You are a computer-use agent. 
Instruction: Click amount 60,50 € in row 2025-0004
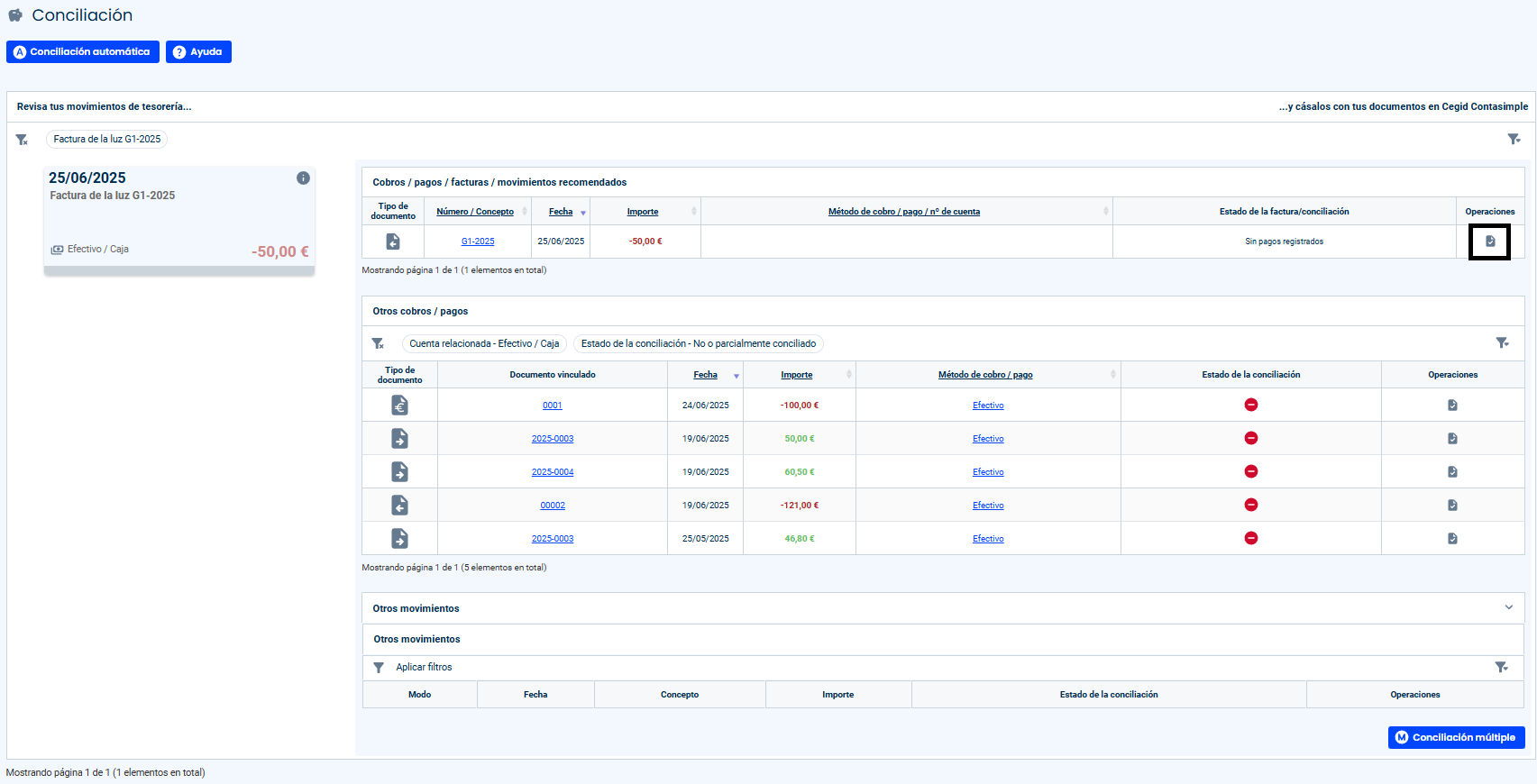point(800,472)
